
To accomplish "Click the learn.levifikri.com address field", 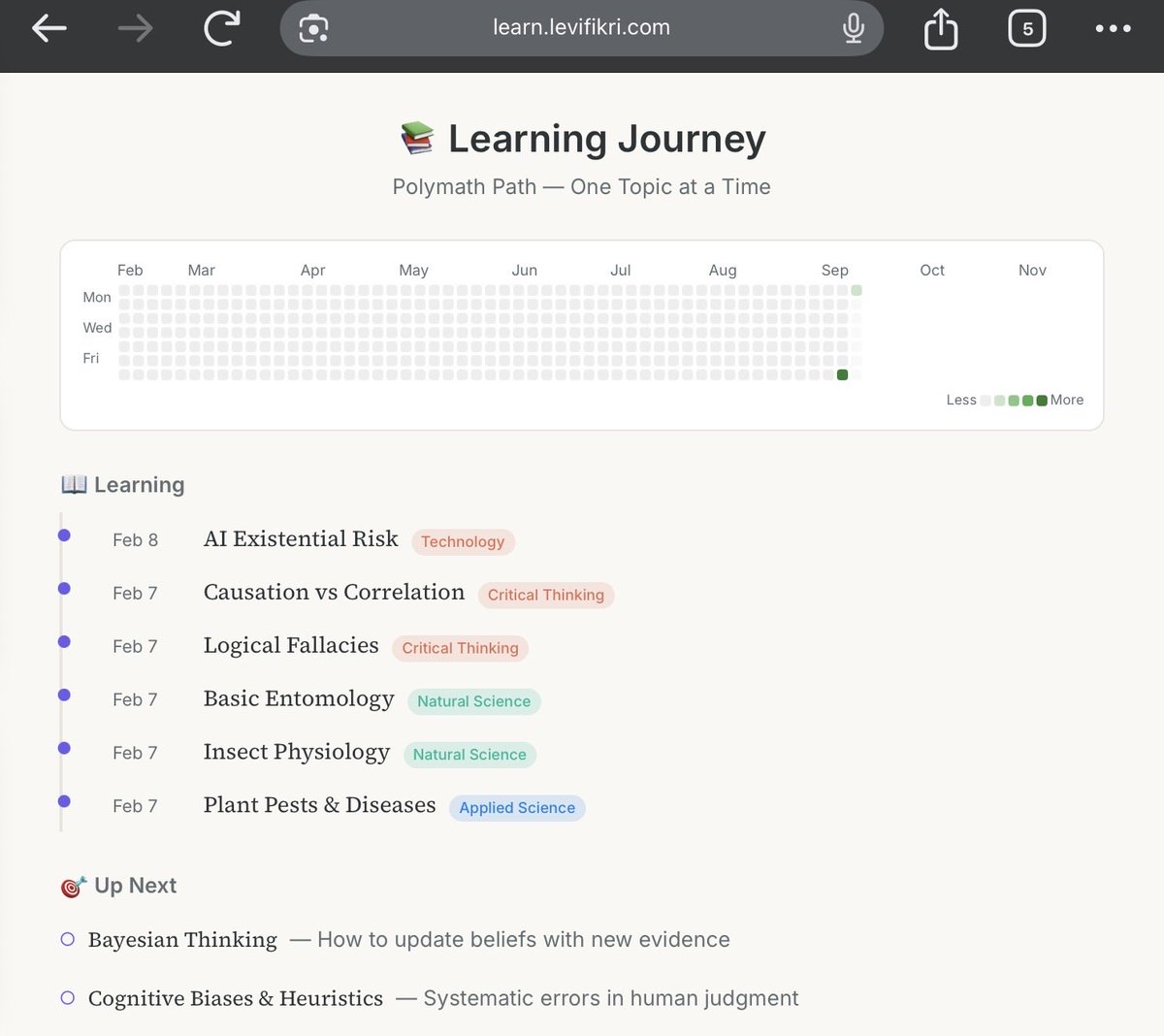I will pos(582,28).
